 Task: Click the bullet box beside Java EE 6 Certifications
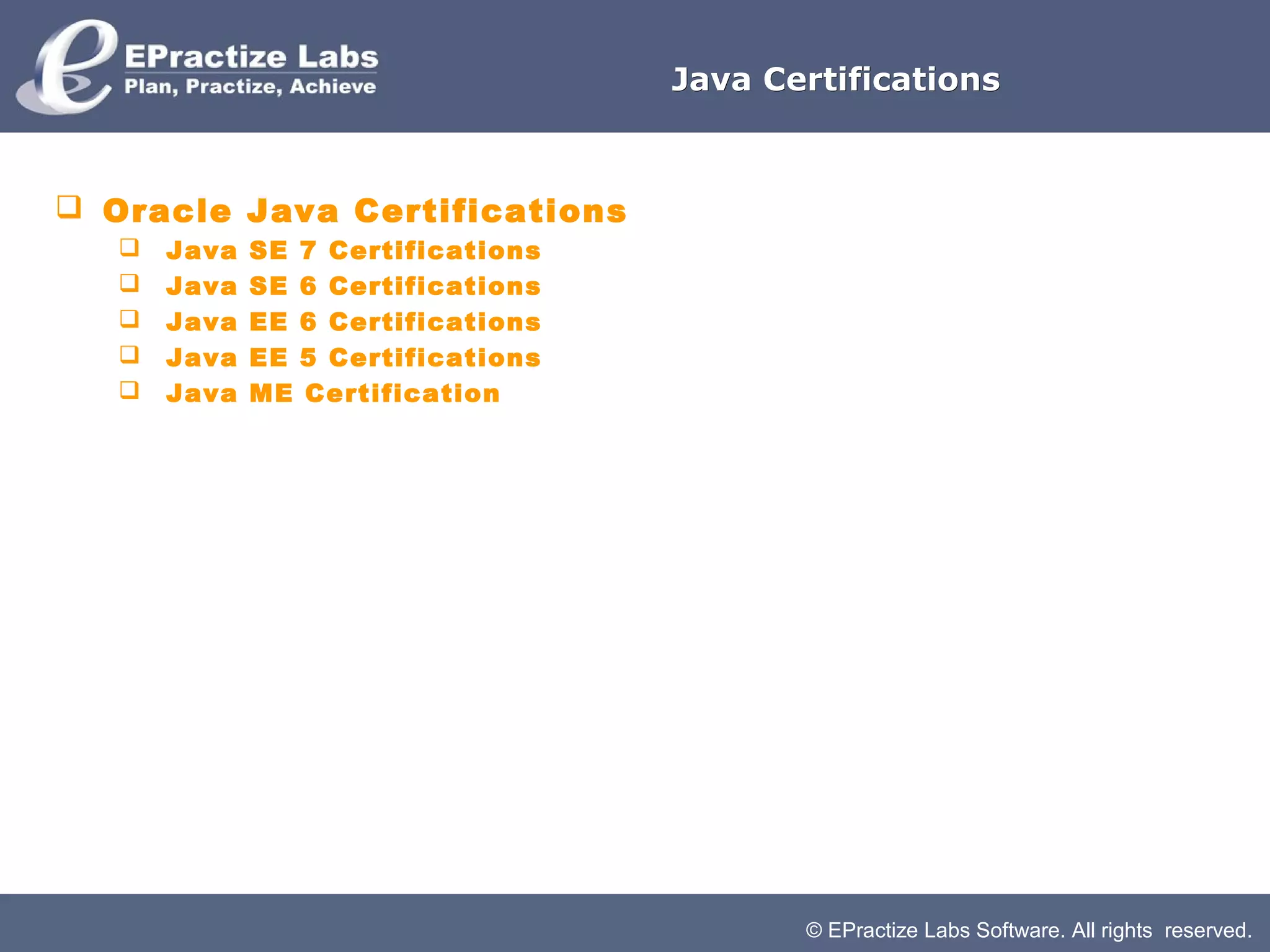point(130,319)
